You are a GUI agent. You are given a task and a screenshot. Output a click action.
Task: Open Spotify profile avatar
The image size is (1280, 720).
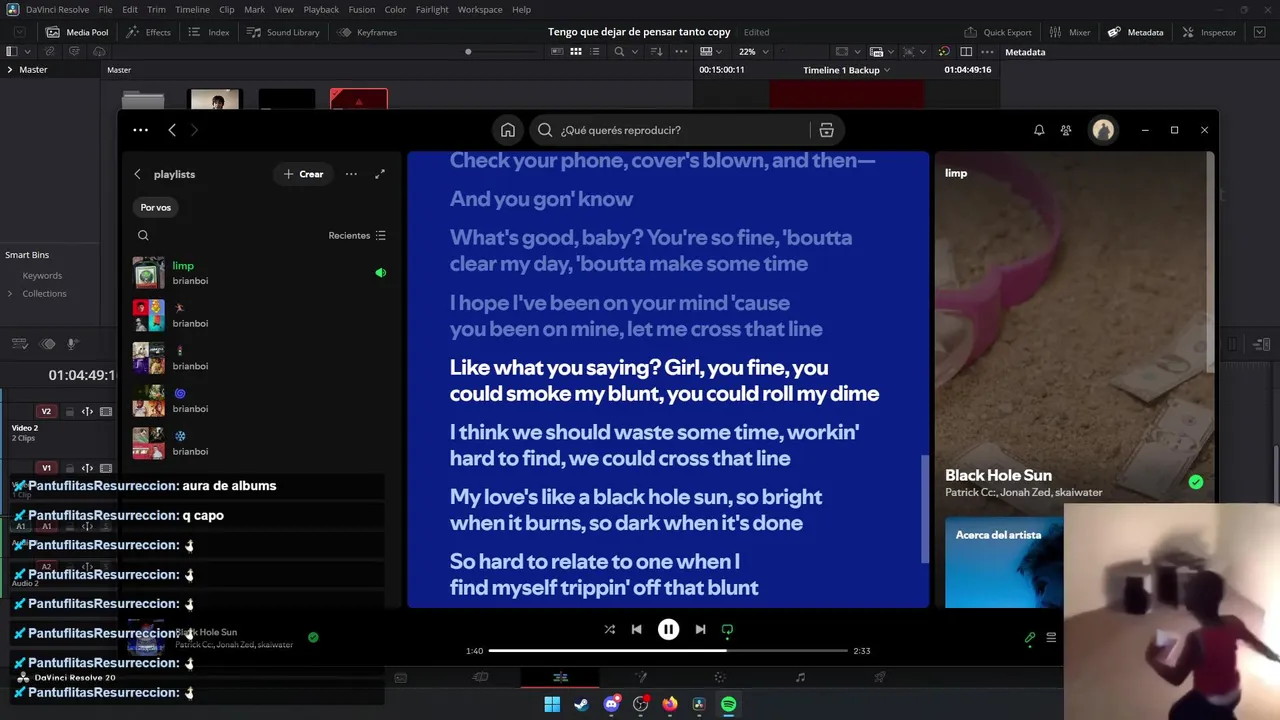[1103, 130]
